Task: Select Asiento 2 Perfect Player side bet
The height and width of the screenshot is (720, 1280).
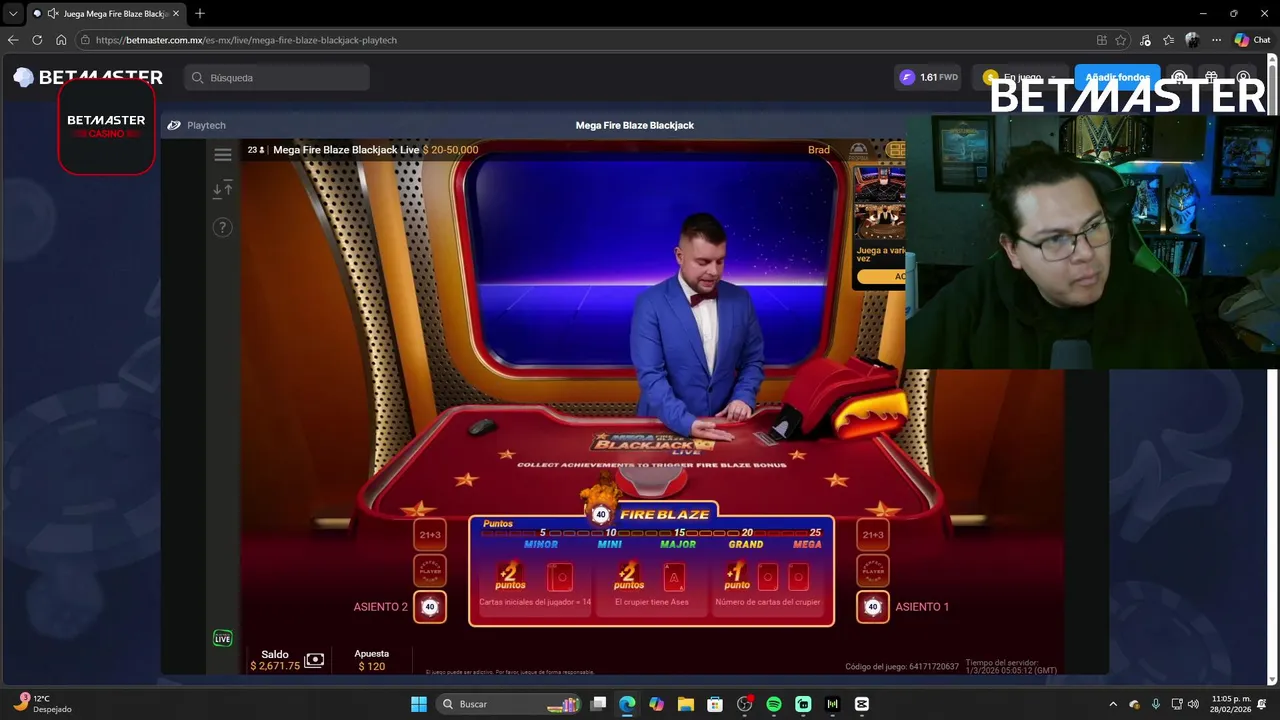Action: click(430, 571)
